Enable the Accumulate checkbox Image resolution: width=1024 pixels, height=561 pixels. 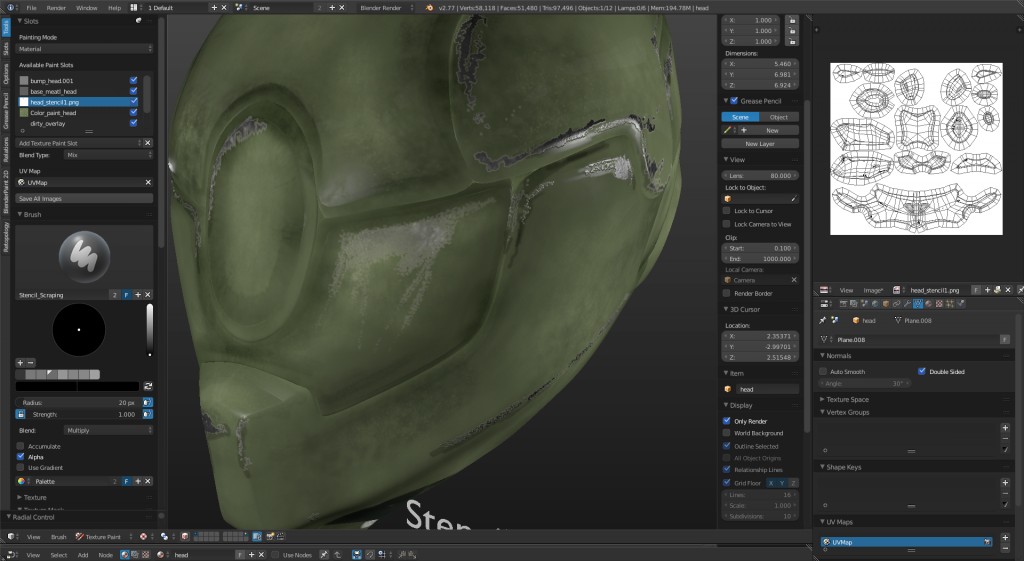coord(21,446)
